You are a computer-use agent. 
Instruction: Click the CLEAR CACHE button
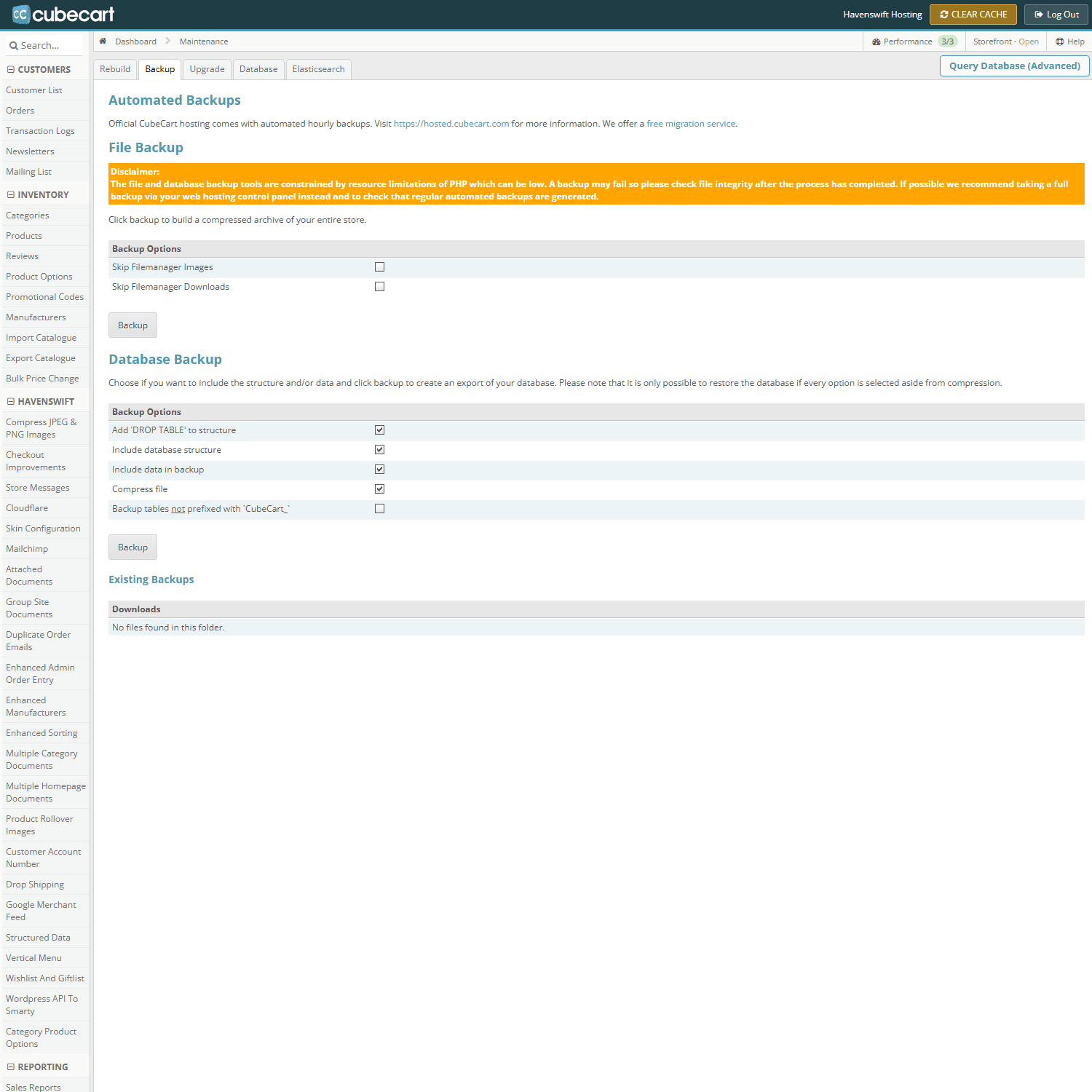[x=973, y=15]
